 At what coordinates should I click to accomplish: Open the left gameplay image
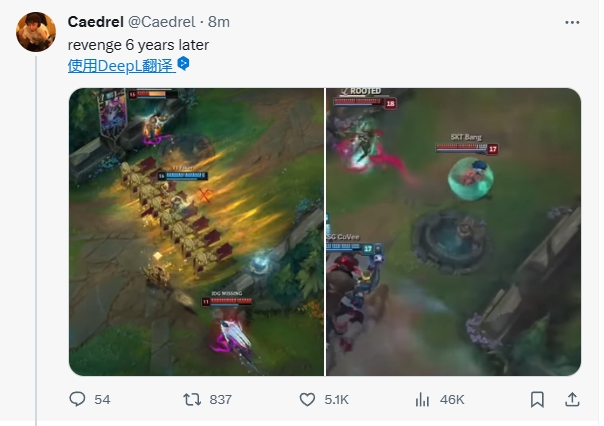point(196,232)
